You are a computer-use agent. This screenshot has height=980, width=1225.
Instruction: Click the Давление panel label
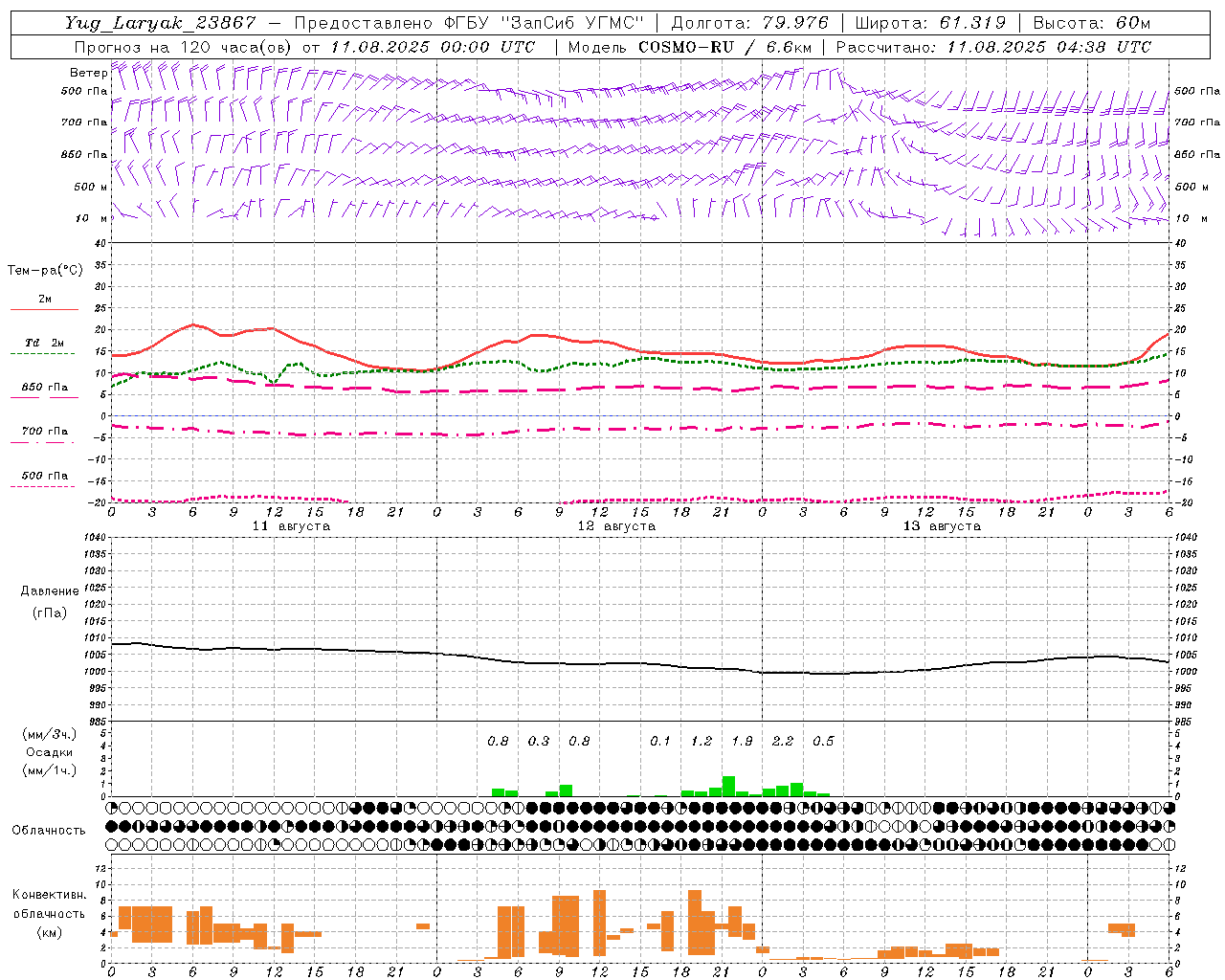tap(50, 591)
